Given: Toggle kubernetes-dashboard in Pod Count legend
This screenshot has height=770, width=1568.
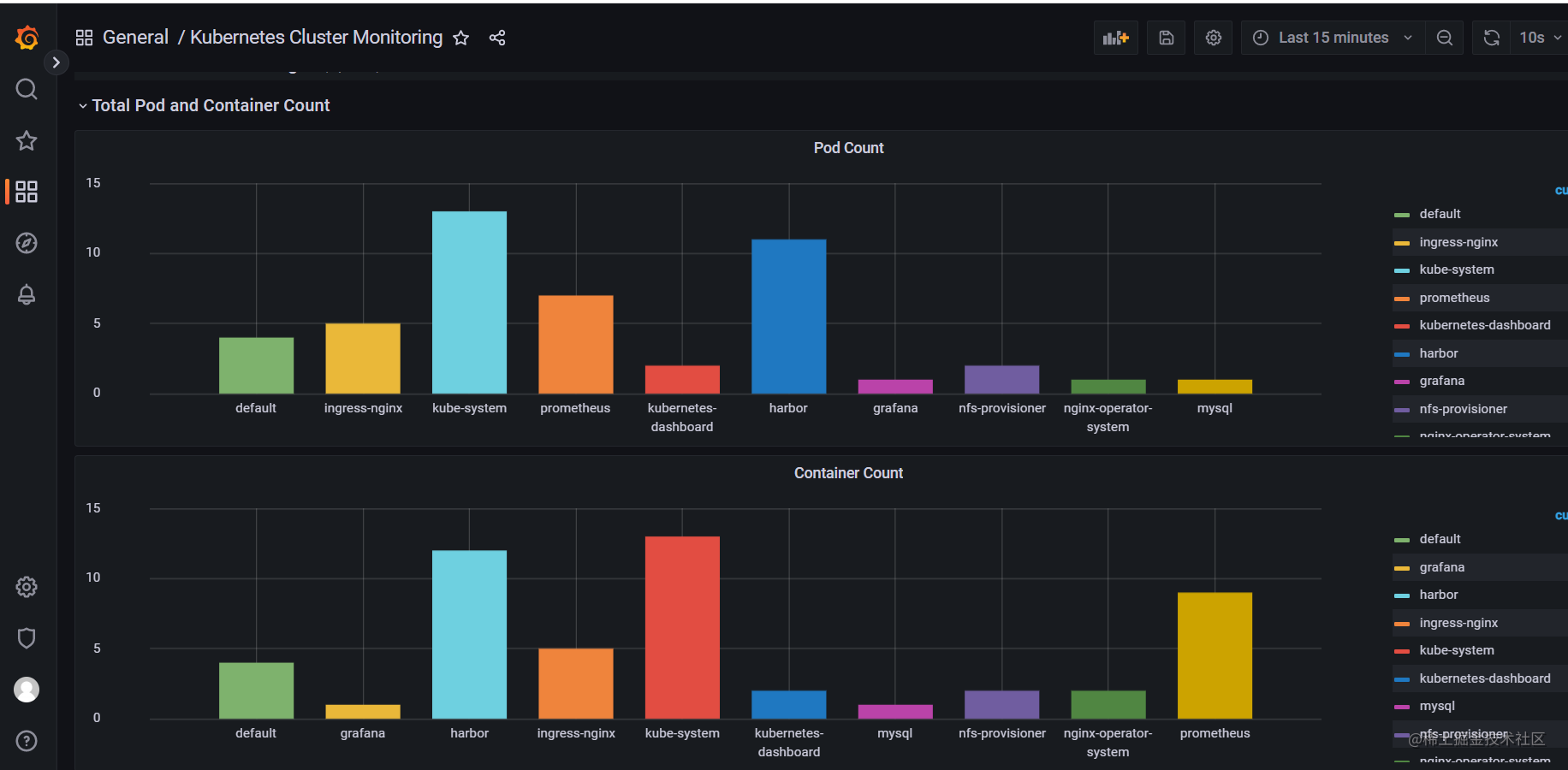Looking at the screenshot, I should point(1485,325).
